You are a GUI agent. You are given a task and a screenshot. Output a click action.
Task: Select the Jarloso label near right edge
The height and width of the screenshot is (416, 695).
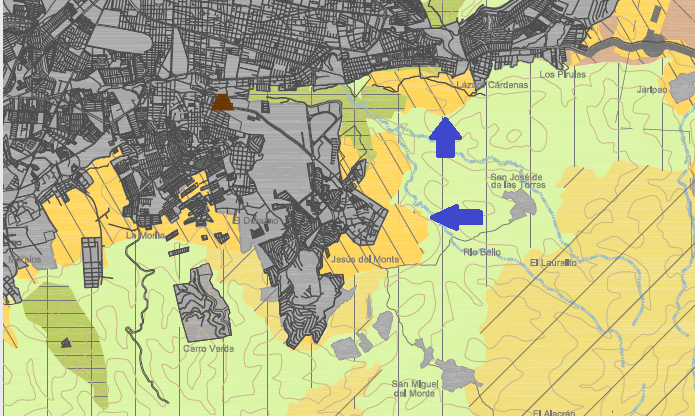651,89
